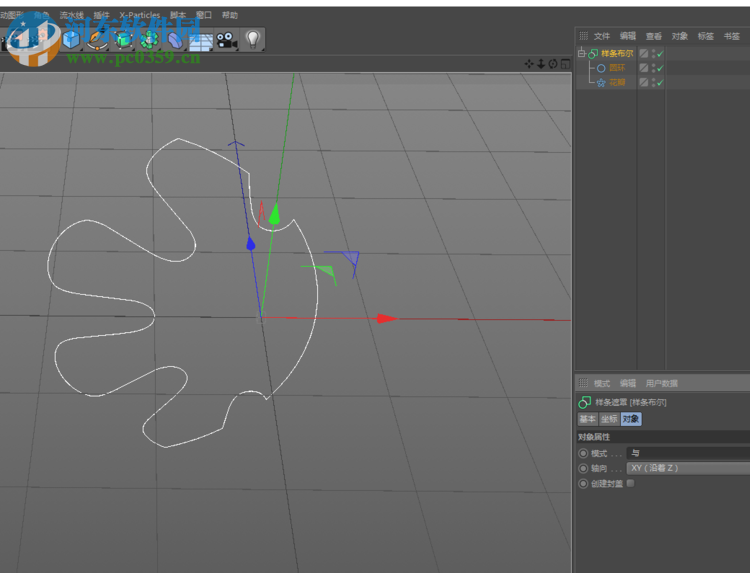Click the viewport rotate camera icon
Viewport: 750px width, 573px height.
(x=553, y=64)
